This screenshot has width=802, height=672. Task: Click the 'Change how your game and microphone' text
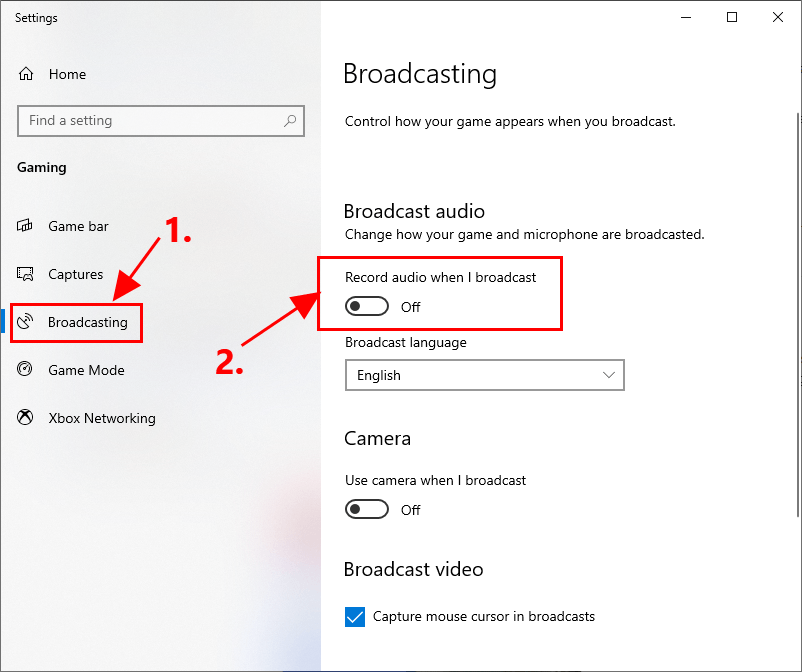(524, 234)
